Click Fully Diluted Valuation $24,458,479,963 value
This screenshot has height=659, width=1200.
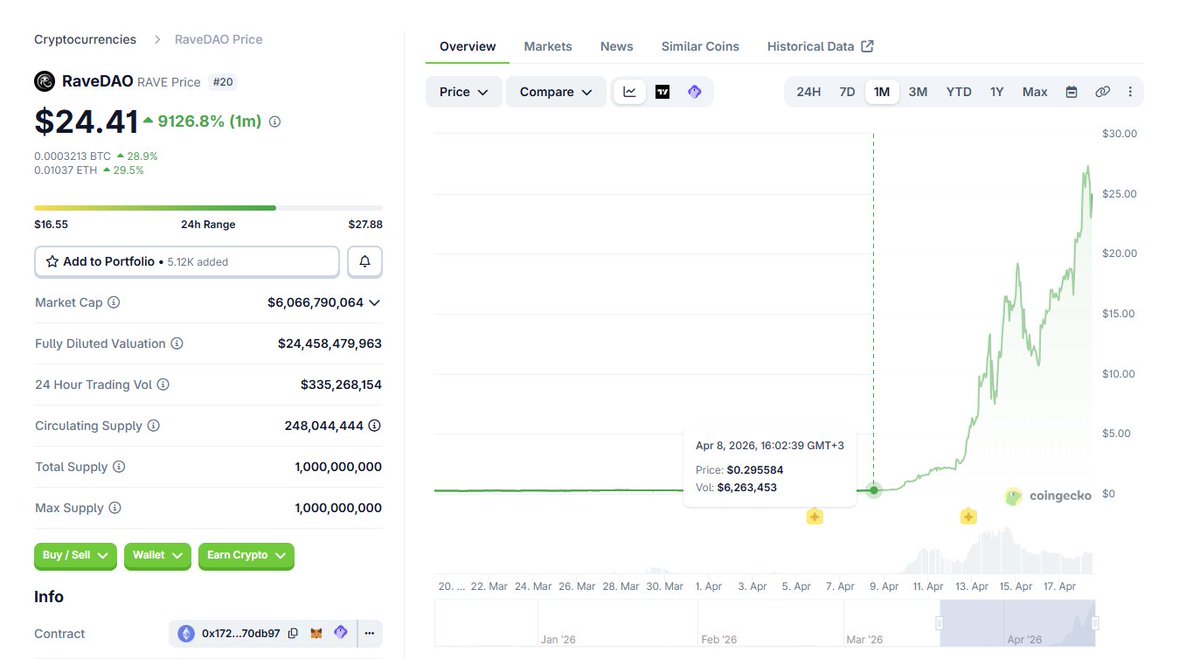330,344
